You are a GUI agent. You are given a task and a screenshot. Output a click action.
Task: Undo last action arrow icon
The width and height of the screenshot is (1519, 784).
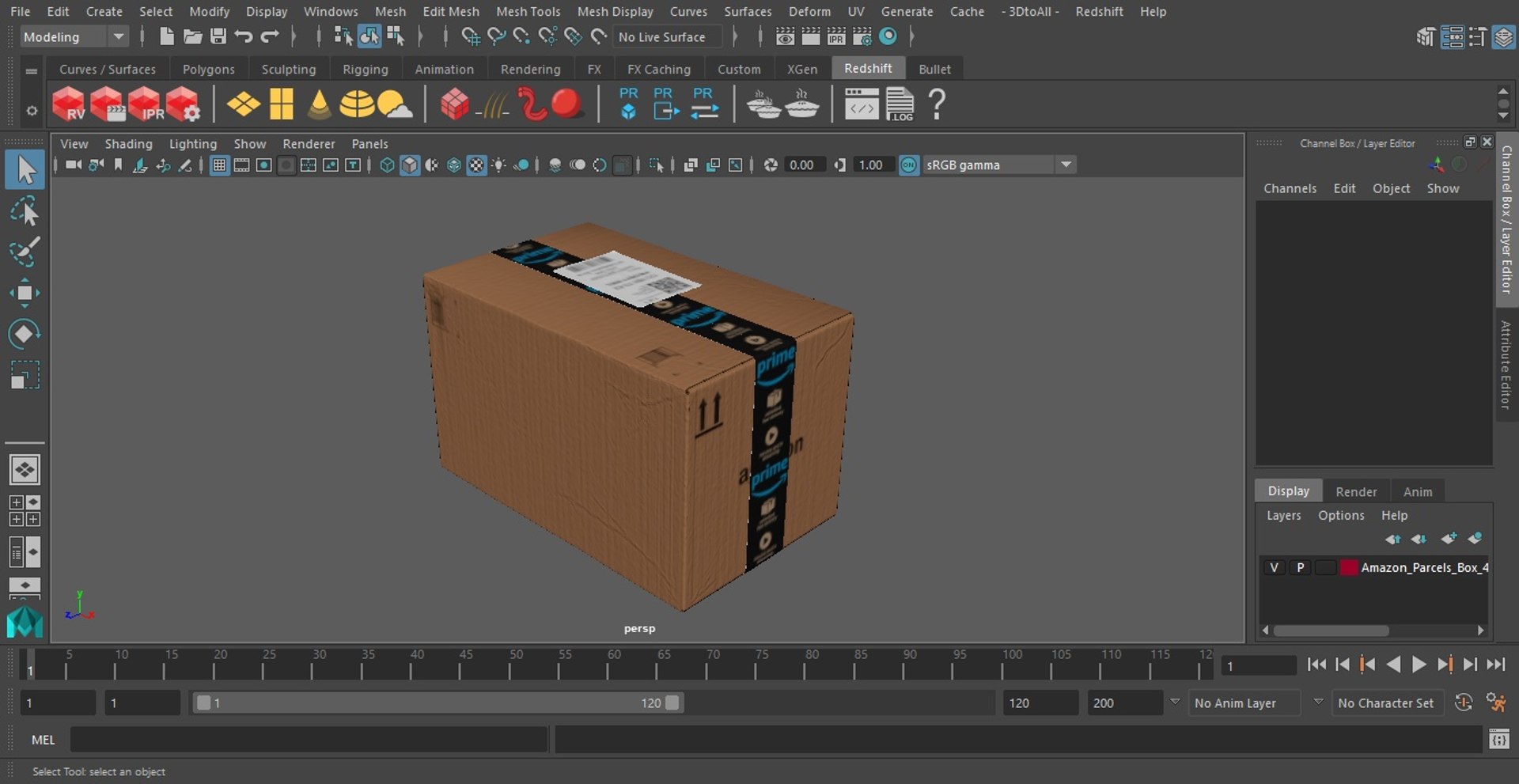click(x=244, y=36)
